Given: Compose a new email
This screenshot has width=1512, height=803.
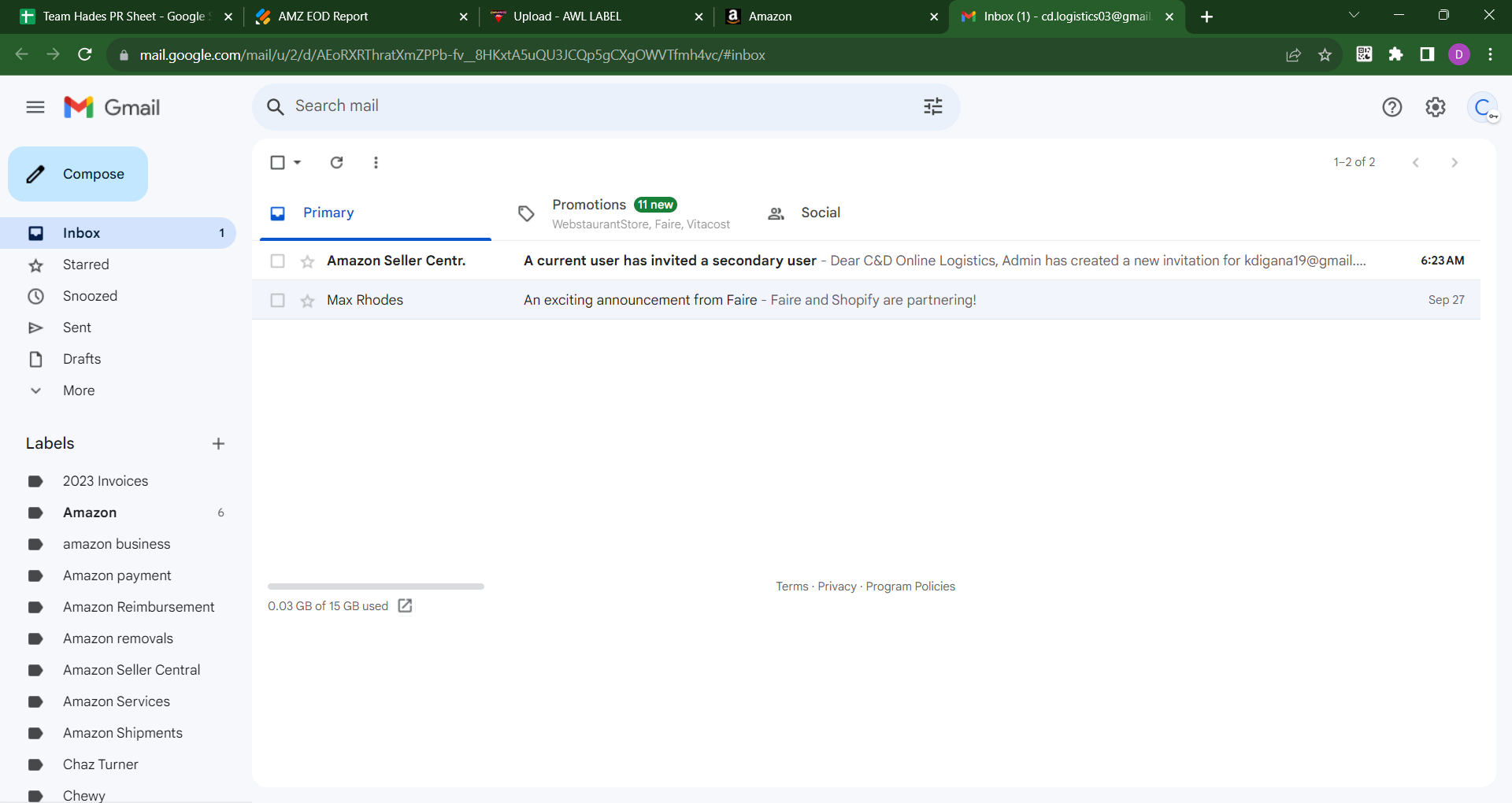Looking at the screenshot, I should (x=78, y=174).
